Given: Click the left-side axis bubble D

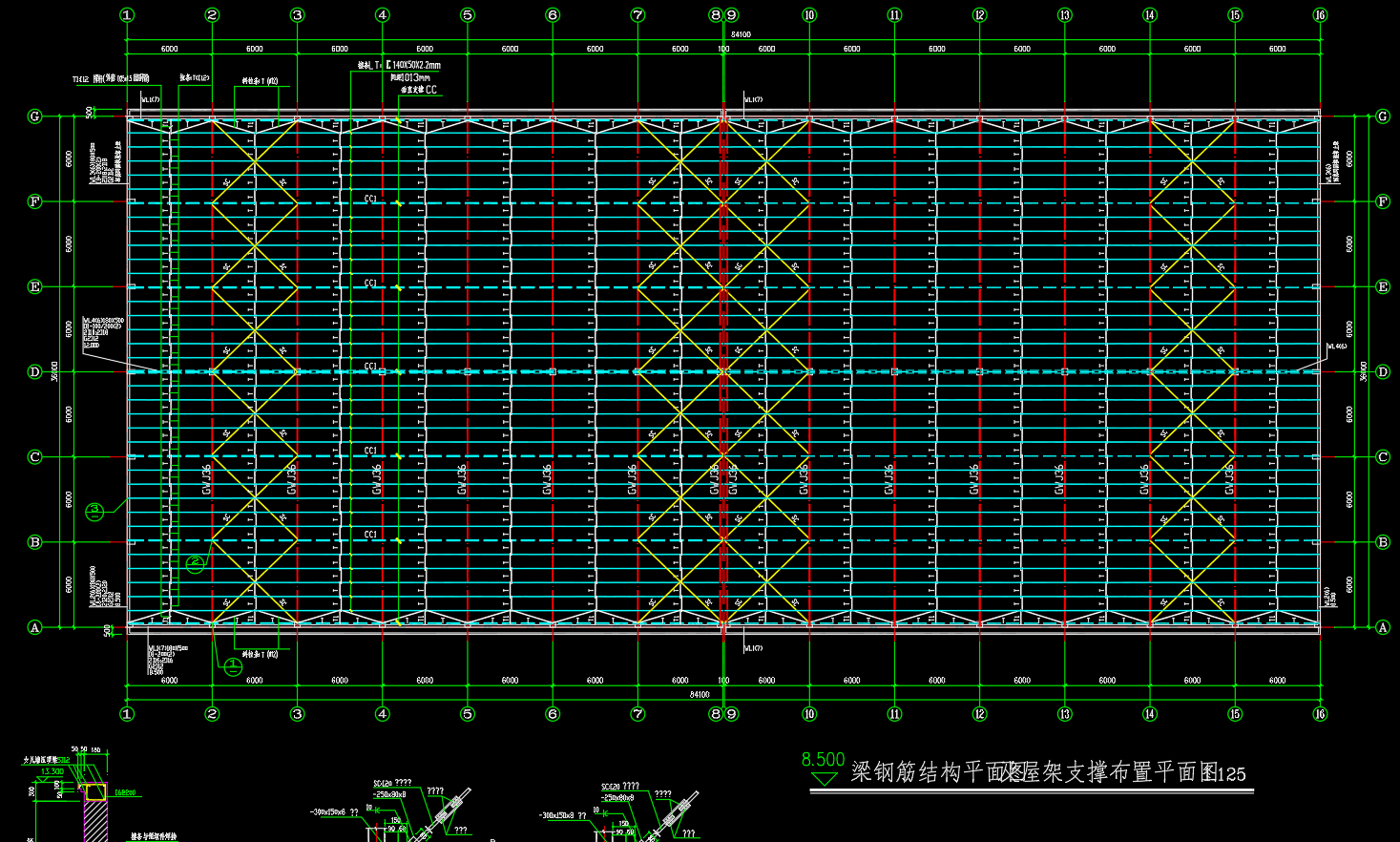Looking at the screenshot, I should [x=35, y=372].
